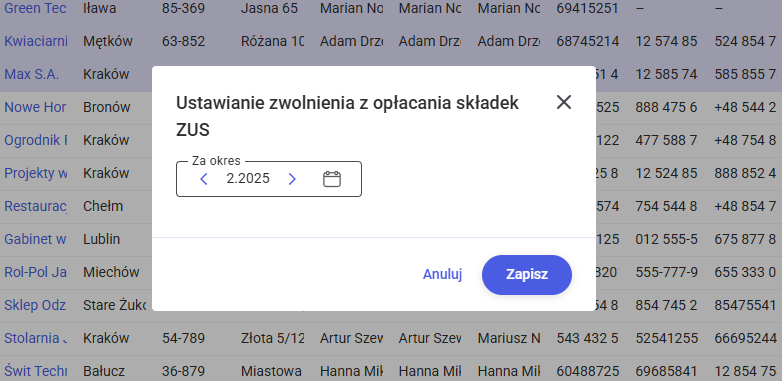Select the 2.2025 period value
The image size is (782, 381).
pyautogui.click(x=248, y=179)
